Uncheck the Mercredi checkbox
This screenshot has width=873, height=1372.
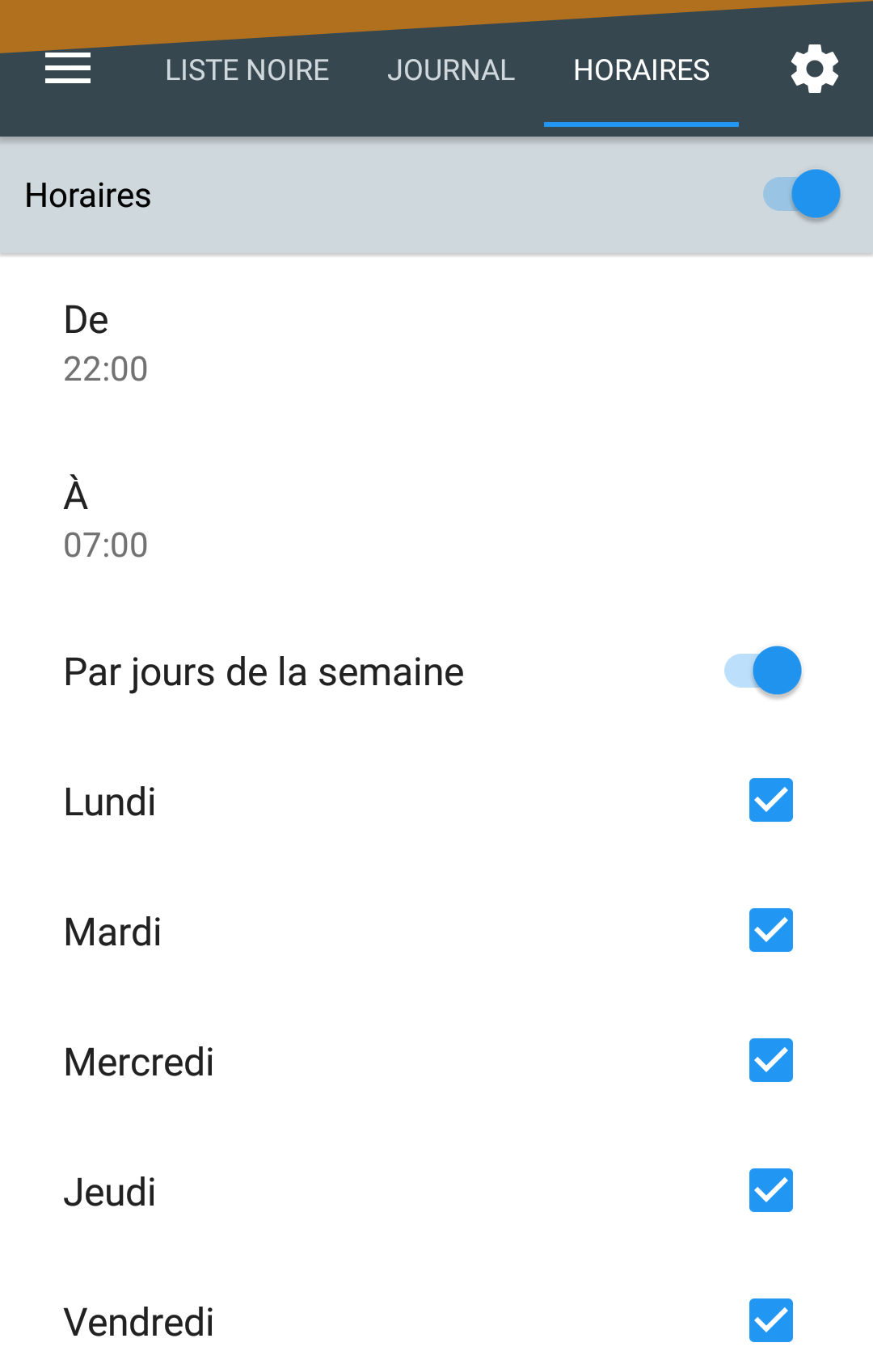[x=771, y=1060]
